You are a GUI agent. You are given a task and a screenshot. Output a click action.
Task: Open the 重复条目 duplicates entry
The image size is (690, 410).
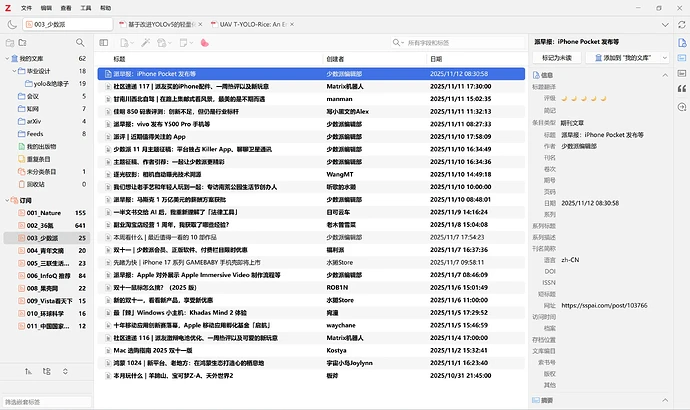tap(47, 159)
